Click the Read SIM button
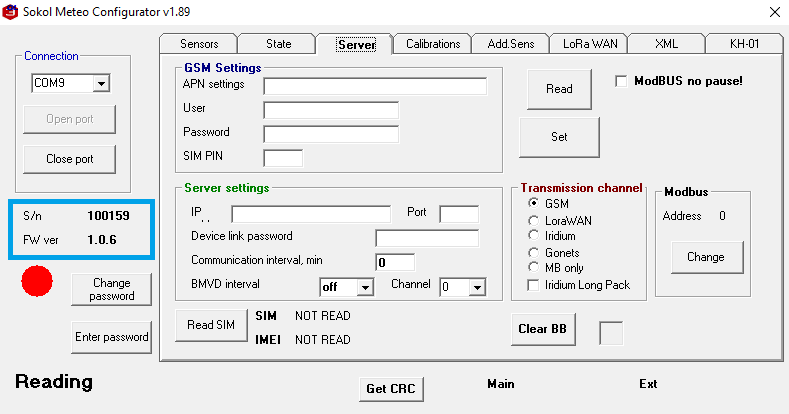Screen dimensions: 789x414 [211, 325]
